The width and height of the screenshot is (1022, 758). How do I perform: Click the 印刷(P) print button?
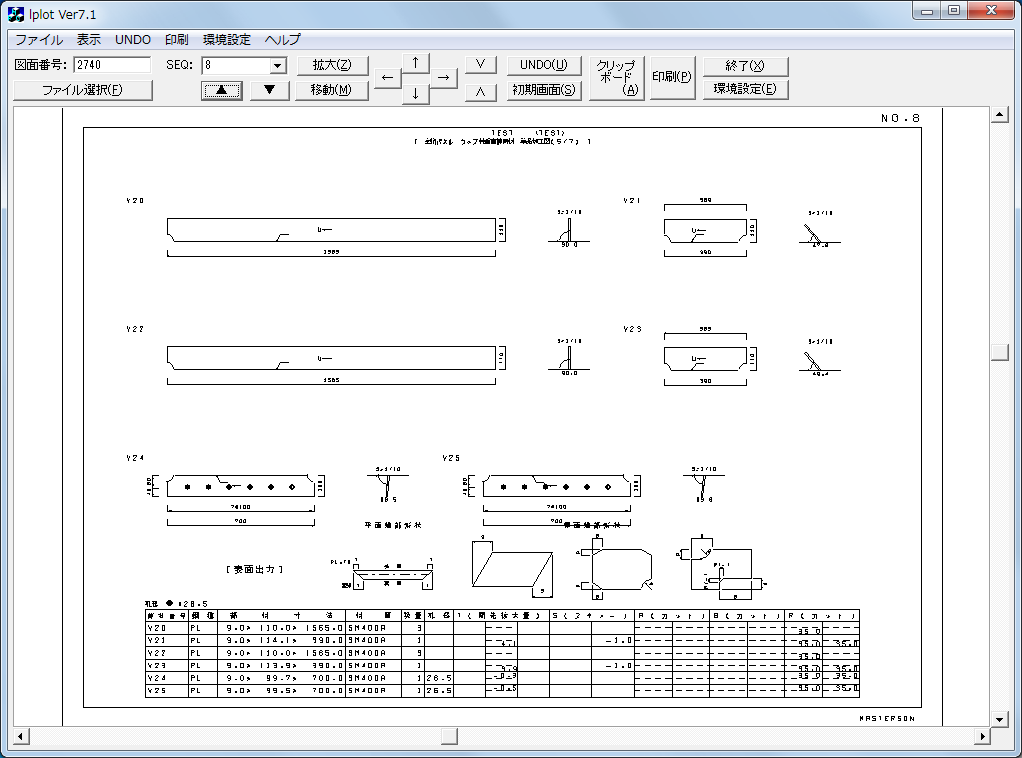(672, 78)
